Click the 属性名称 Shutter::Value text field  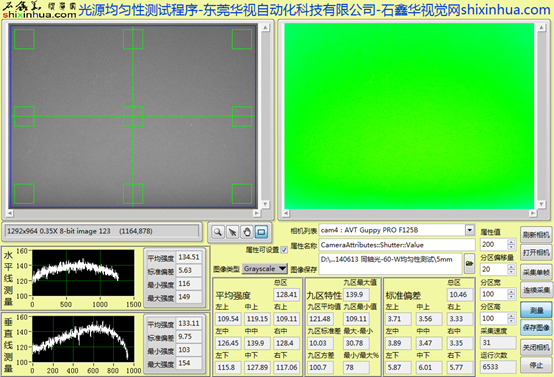pos(397,245)
